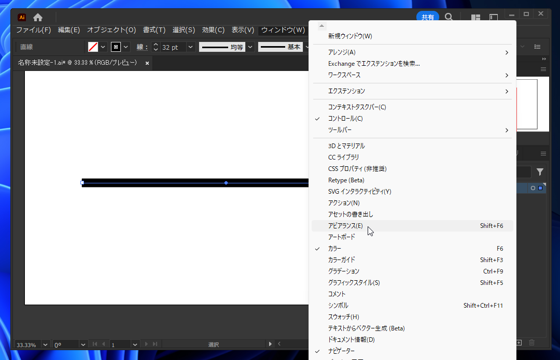The image size is (560, 360).
Task: Go to the next artboard arrow
Action: tap(146, 344)
